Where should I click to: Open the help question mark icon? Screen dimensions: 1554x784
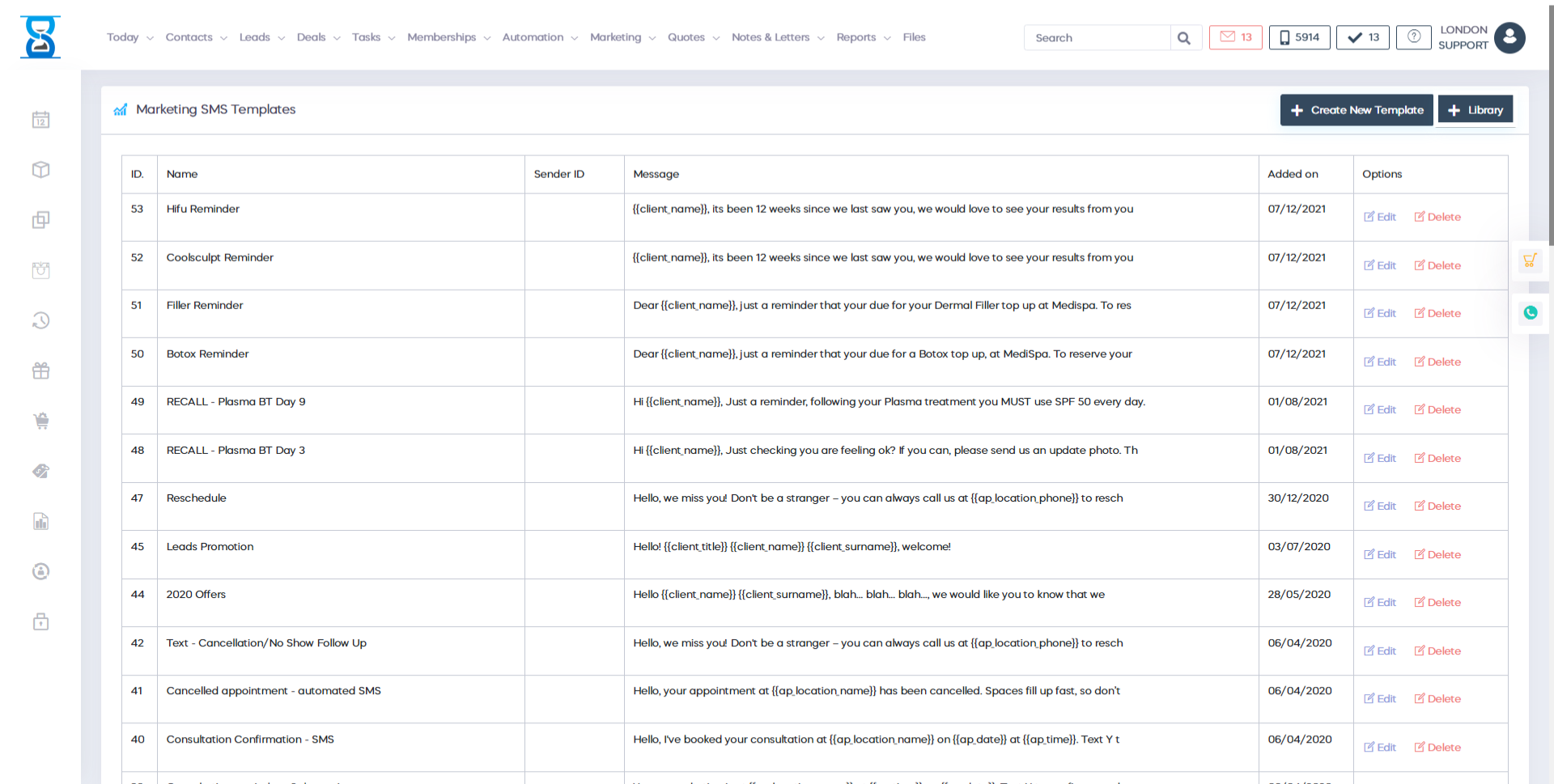[1413, 37]
